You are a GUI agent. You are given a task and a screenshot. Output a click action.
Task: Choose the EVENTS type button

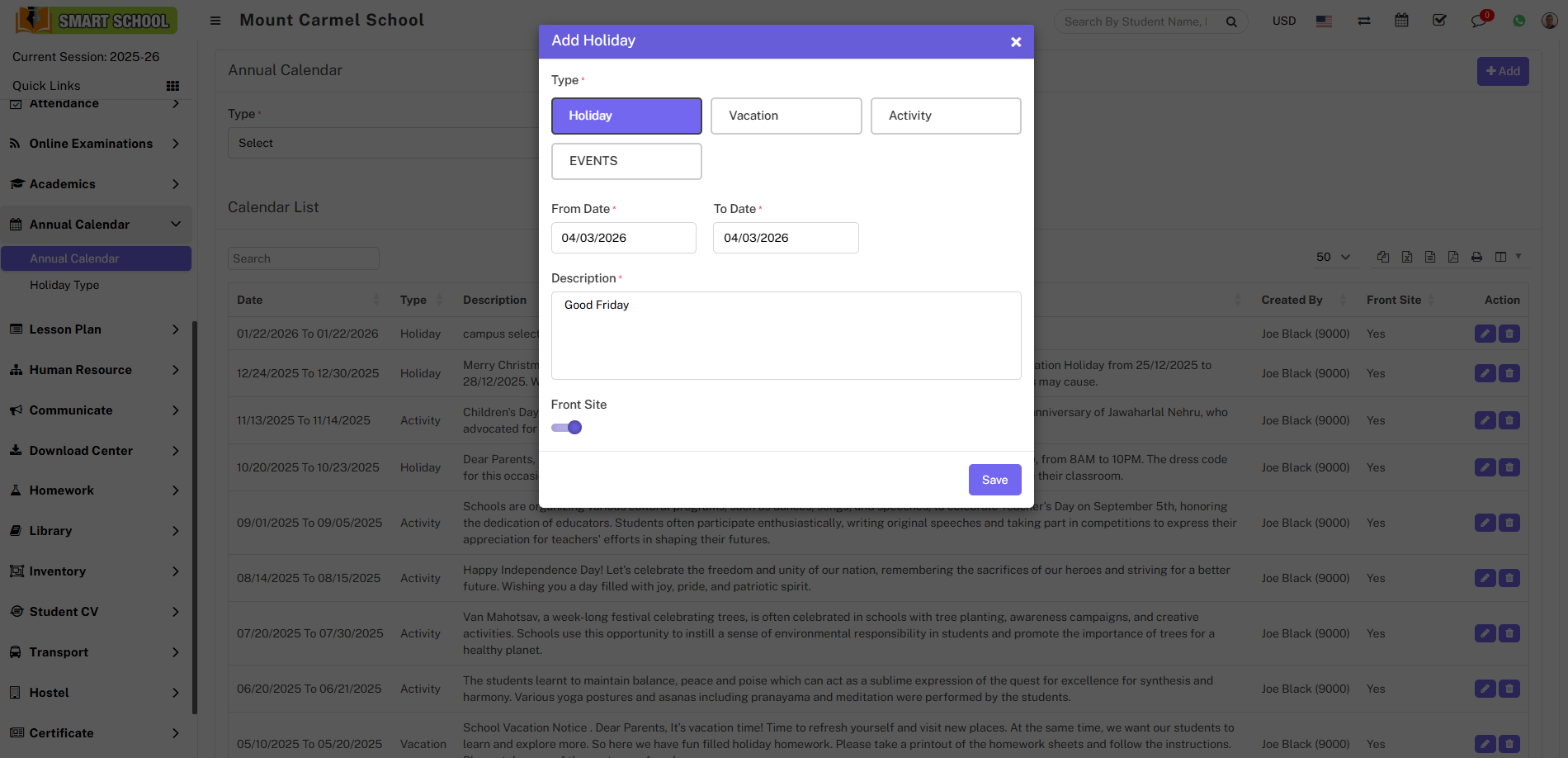tap(626, 161)
